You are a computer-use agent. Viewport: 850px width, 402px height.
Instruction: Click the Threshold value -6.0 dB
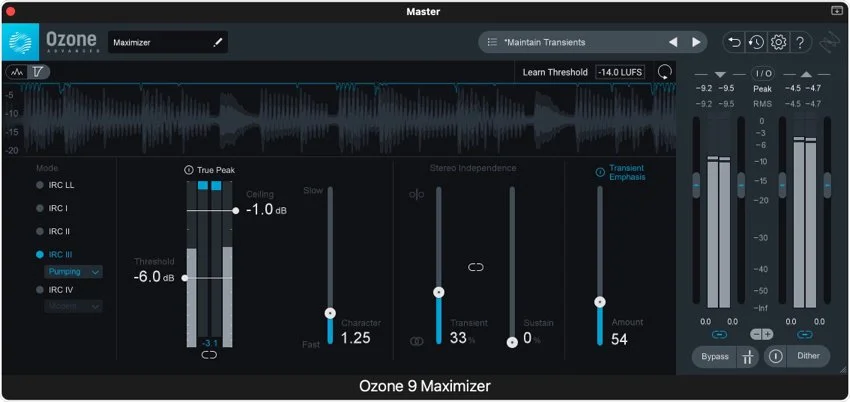(x=154, y=277)
